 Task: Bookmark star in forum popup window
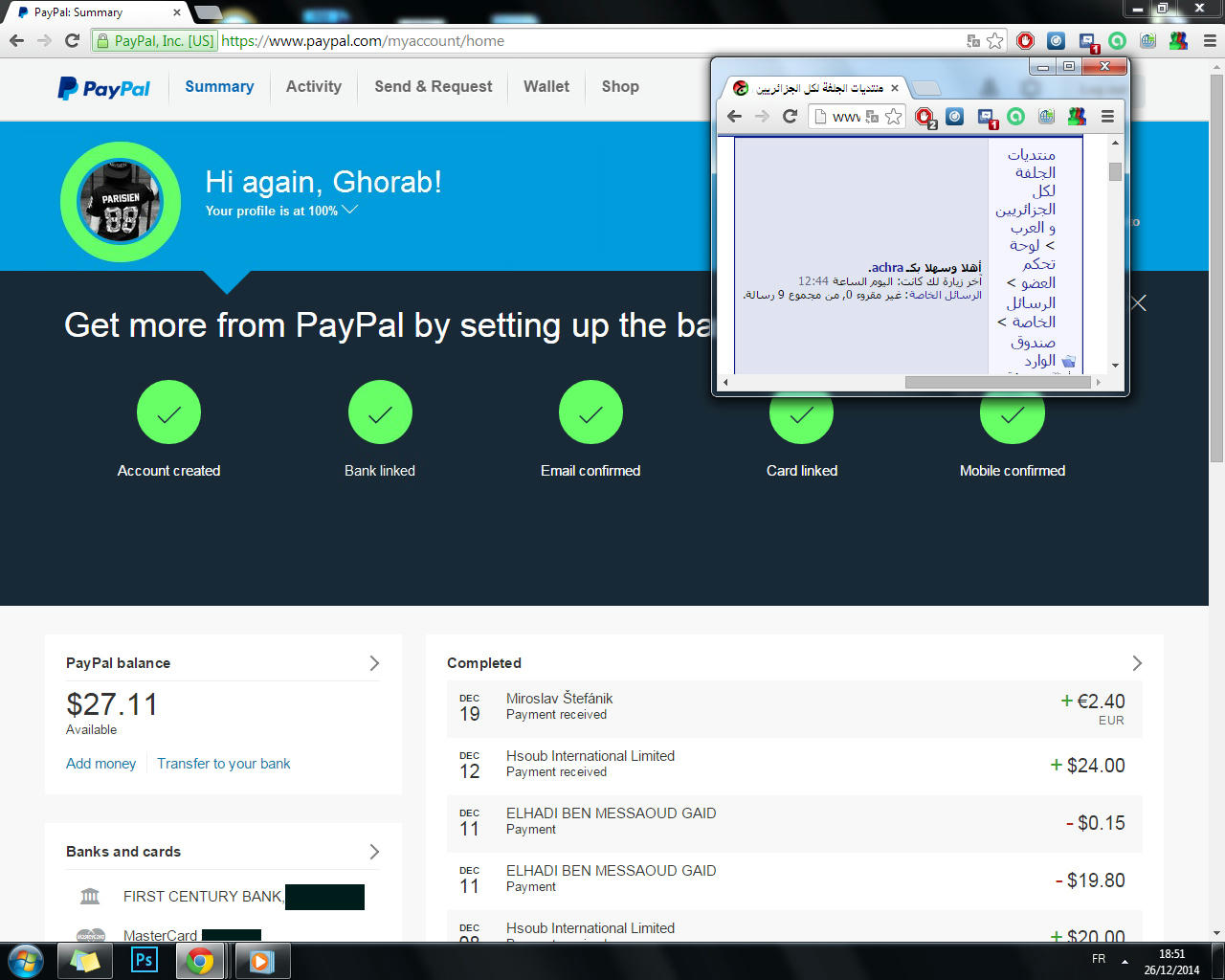click(893, 116)
